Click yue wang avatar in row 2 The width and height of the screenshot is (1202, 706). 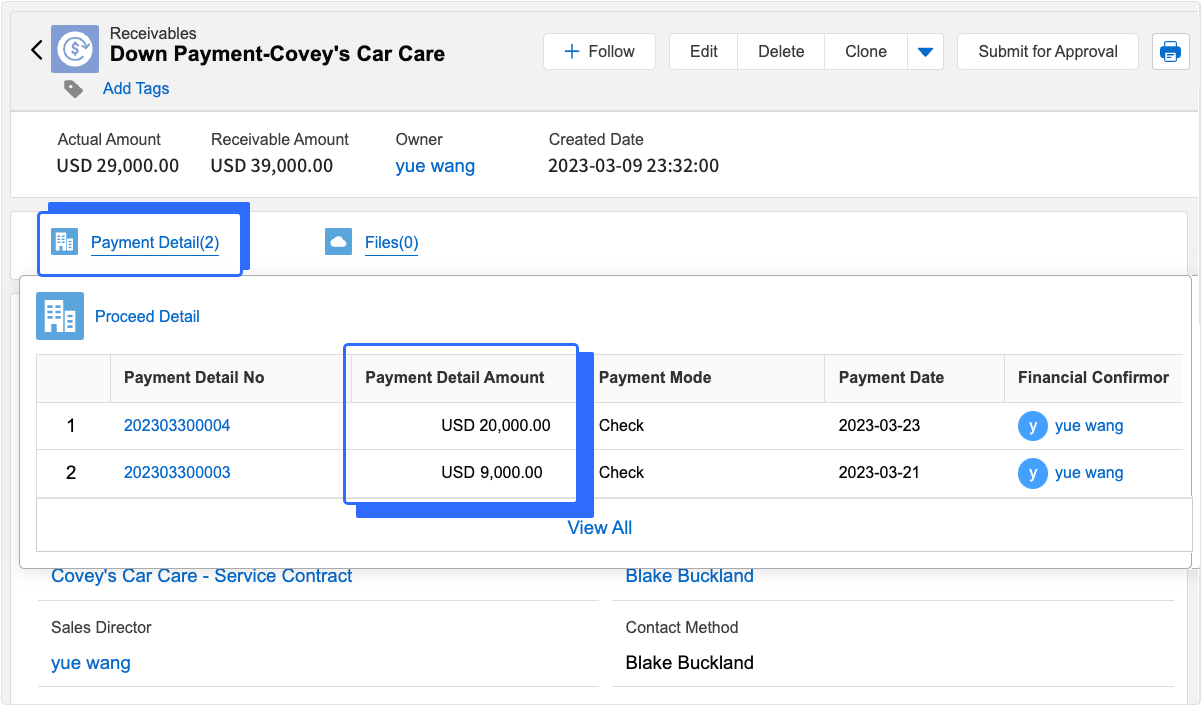pos(1032,473)
